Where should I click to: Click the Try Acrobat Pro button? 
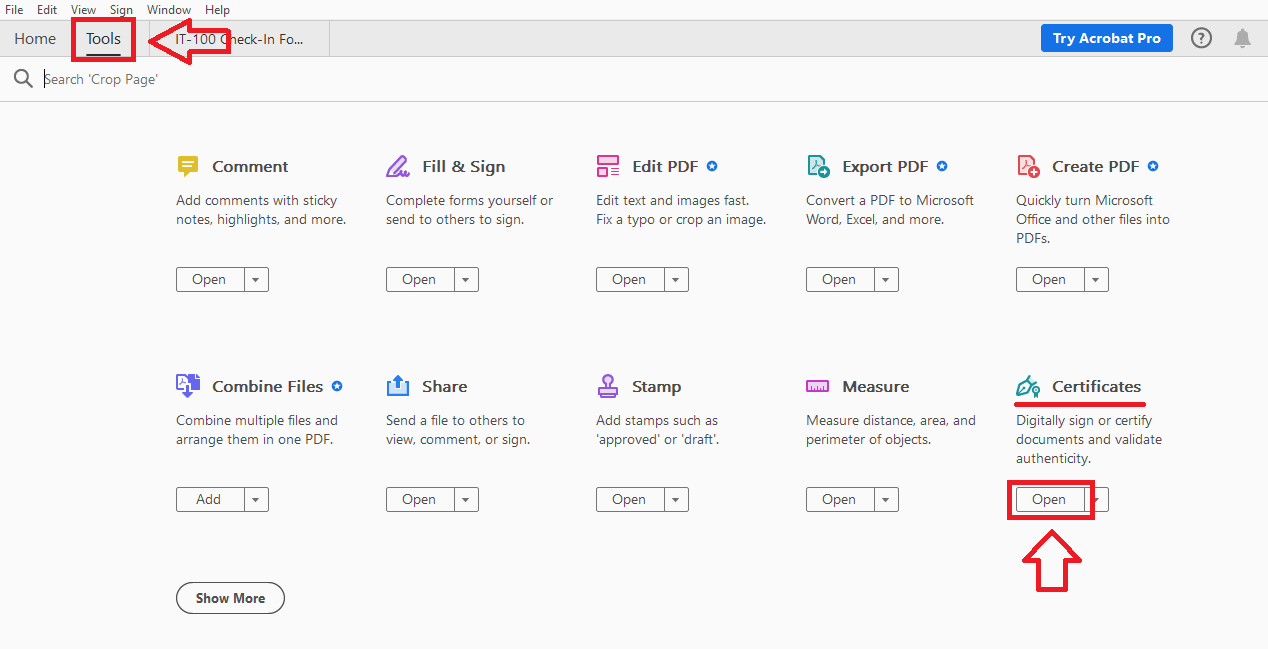pyautogui.click(x=1106, y=37)
